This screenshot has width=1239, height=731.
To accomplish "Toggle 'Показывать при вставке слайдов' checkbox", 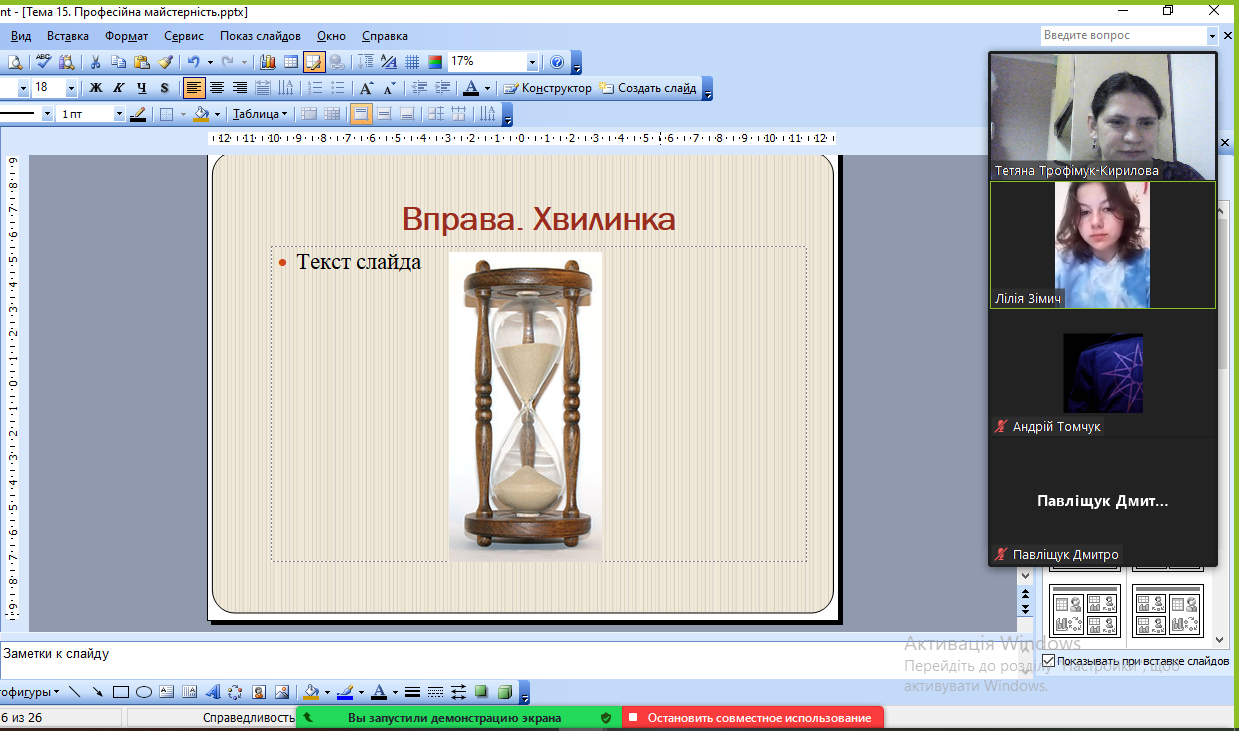I will pos(1048,661).
